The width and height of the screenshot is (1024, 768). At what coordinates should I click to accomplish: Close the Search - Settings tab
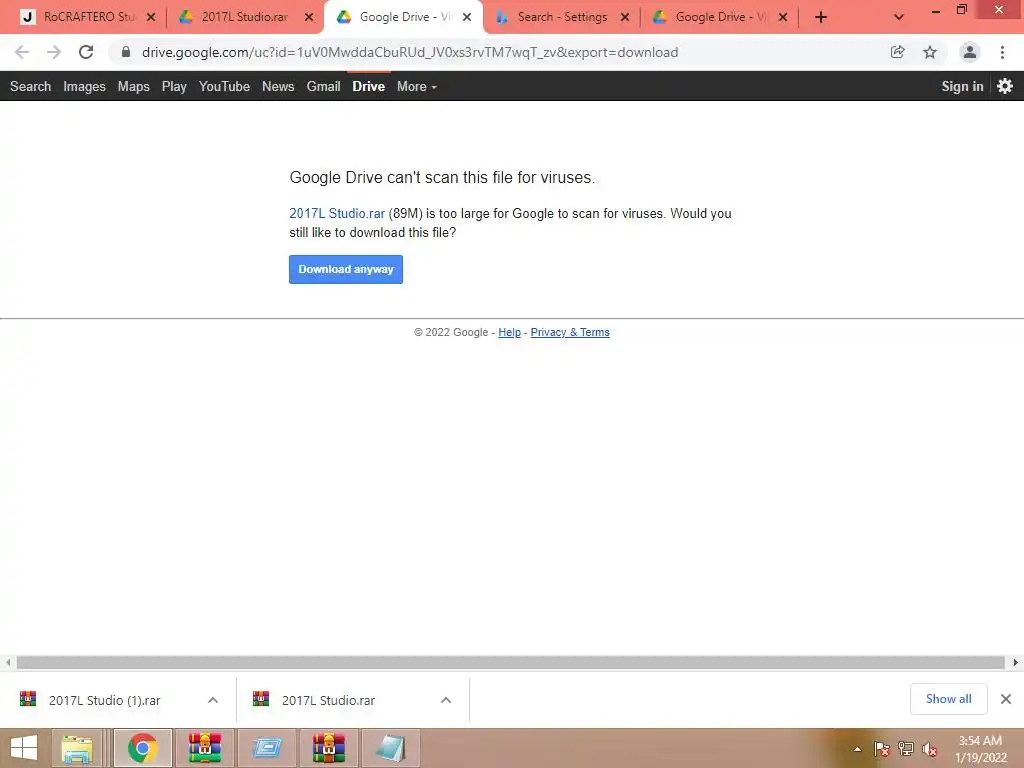(625, 17)
